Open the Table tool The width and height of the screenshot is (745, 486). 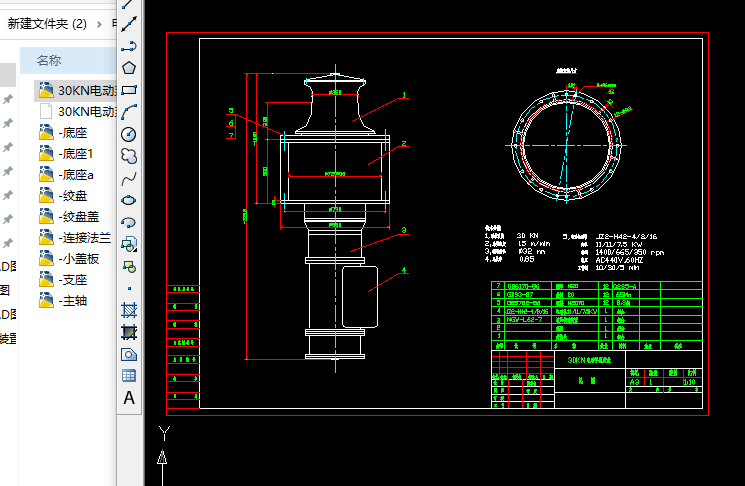pyautogui.click(x=129, y=376)
